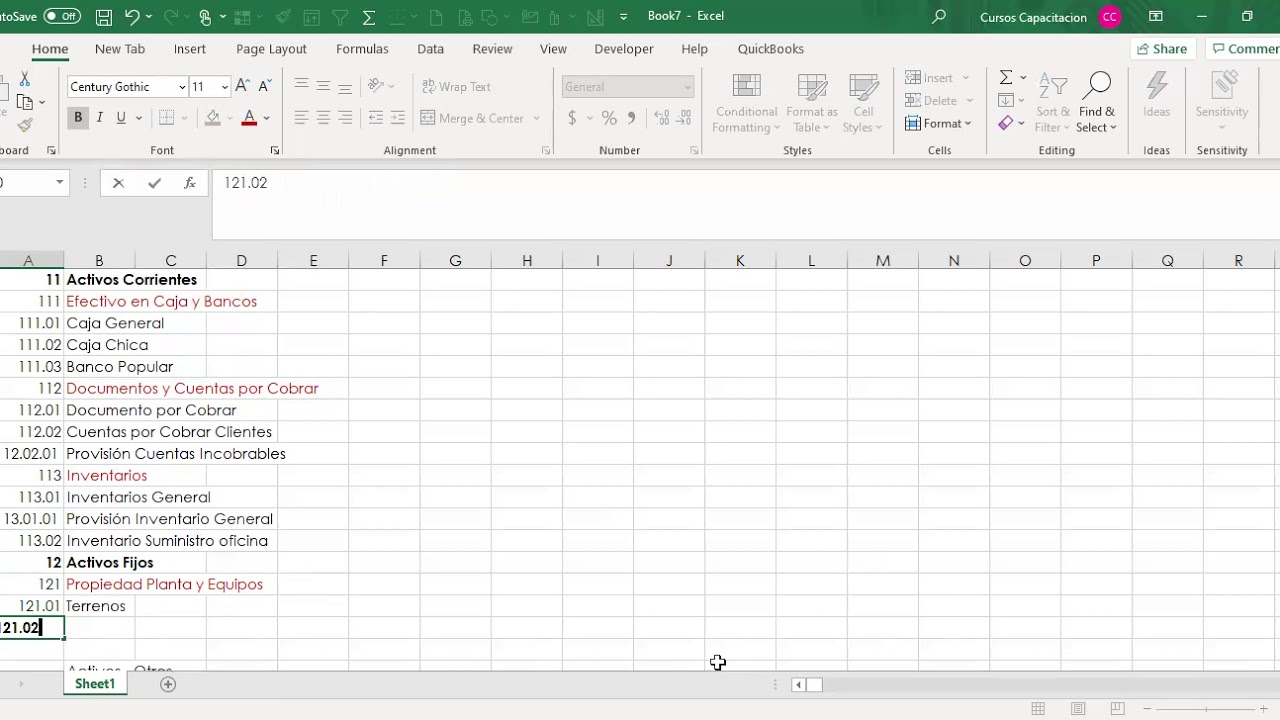This screenshot has width=1280, height=720.
Task: Activate the Format Painter brush
Action: tap(24, 125)
